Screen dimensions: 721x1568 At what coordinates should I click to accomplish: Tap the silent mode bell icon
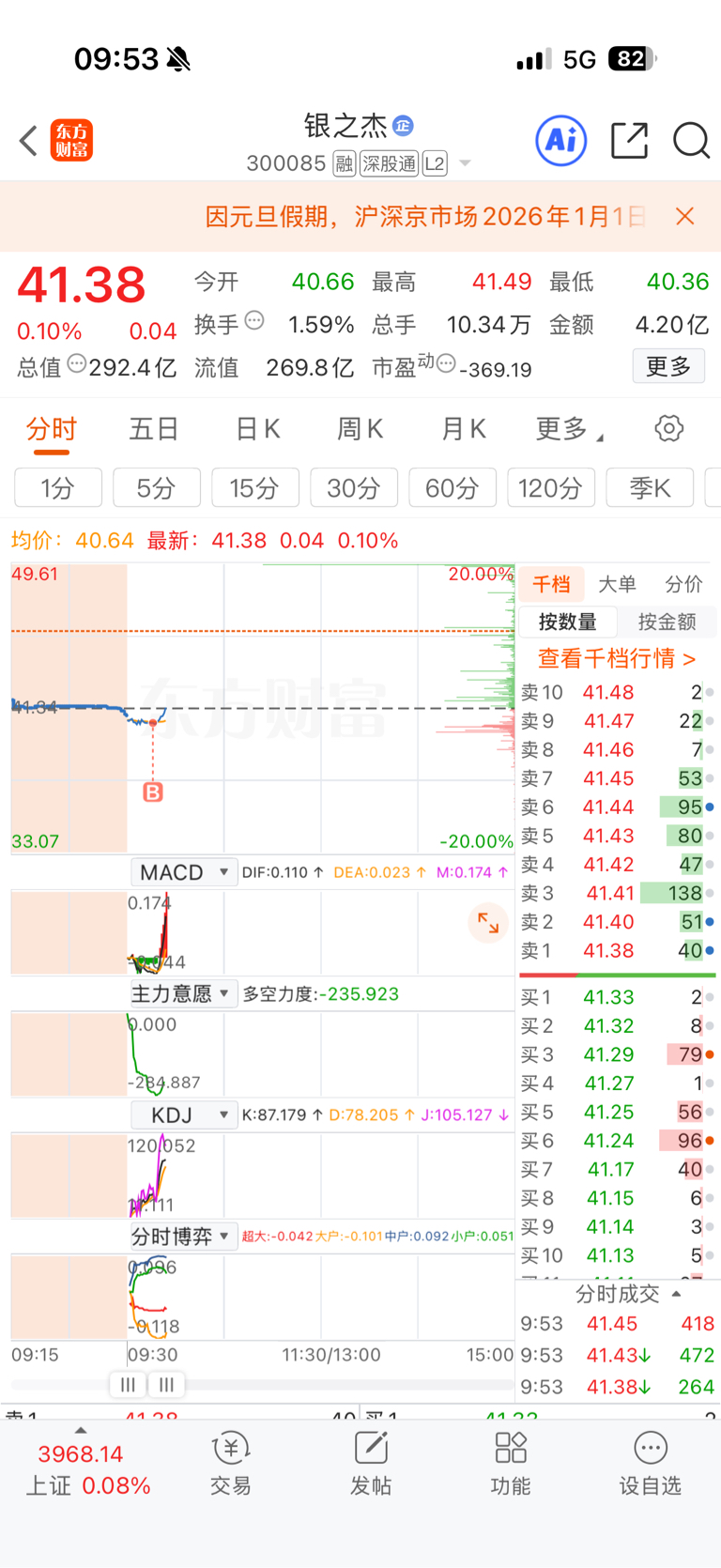click(178, 59)
